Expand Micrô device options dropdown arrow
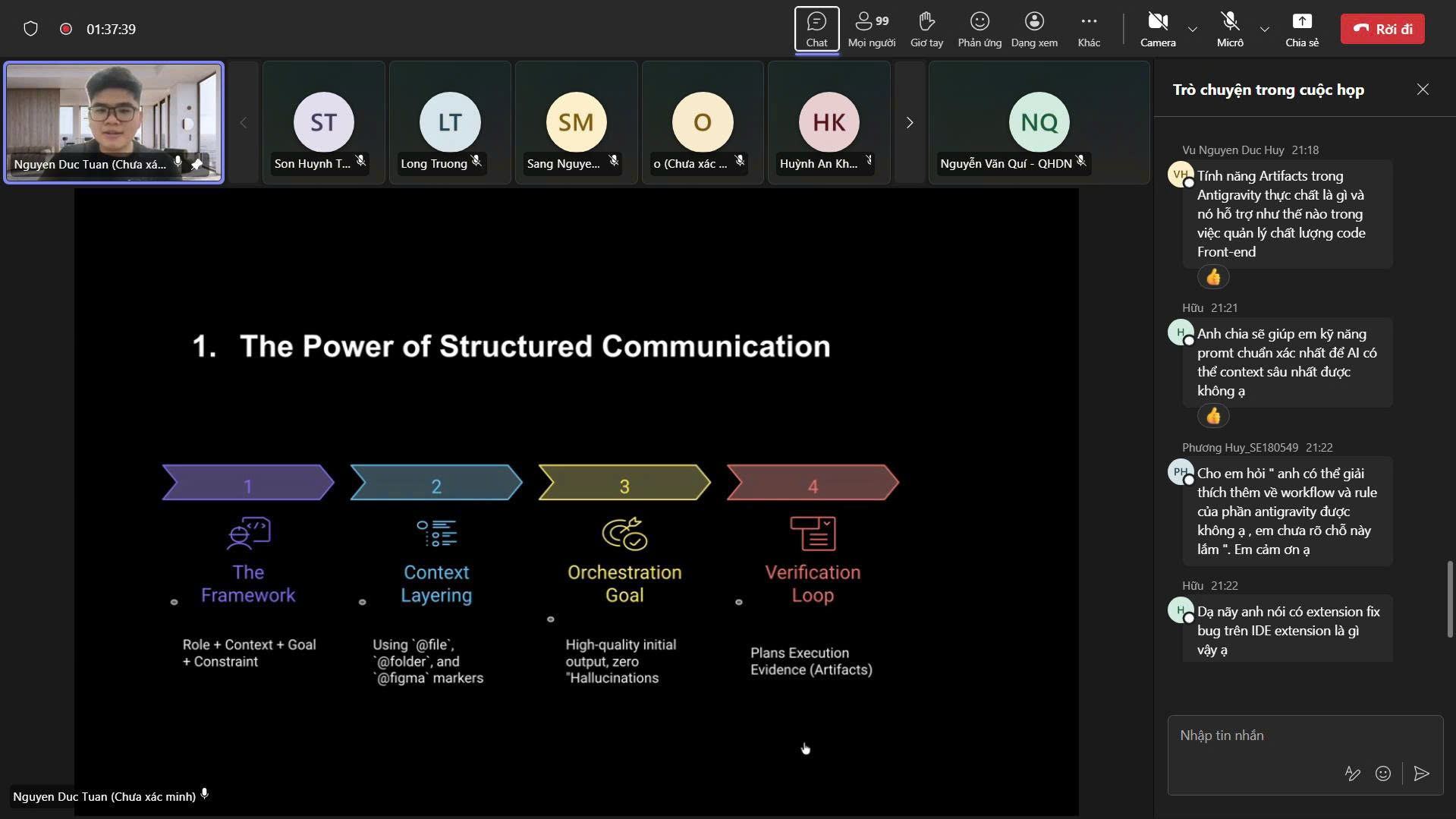The image size is (1456, 819). [1264, 29]
